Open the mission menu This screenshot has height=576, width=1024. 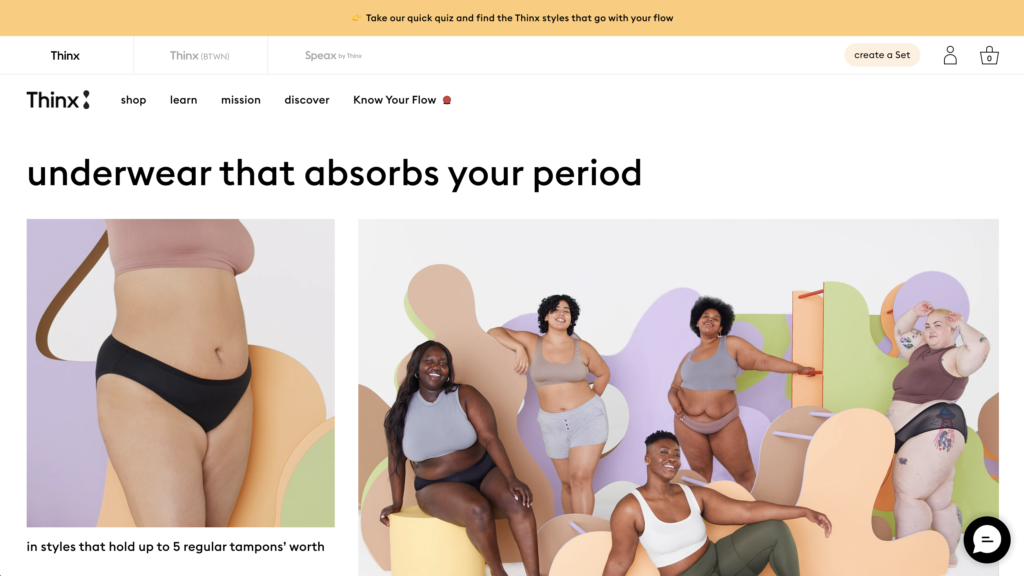pyautogui.click(x=240, y=100)
